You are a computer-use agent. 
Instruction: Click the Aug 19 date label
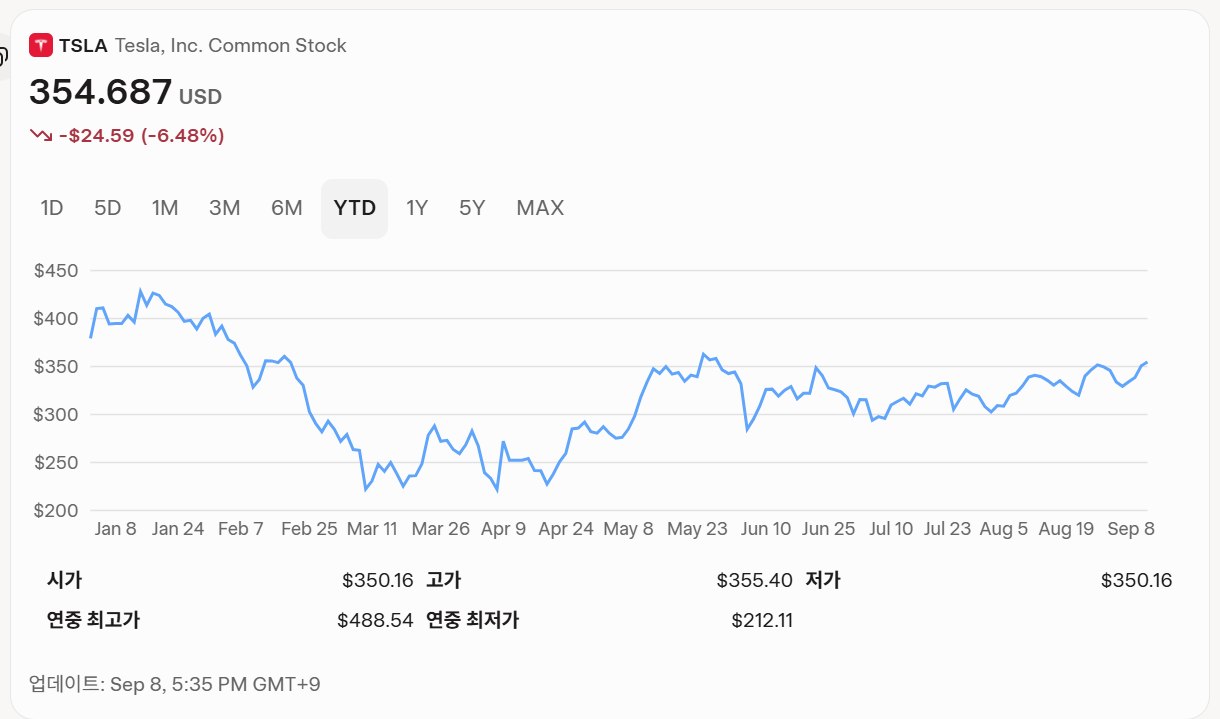point(1067,529)
